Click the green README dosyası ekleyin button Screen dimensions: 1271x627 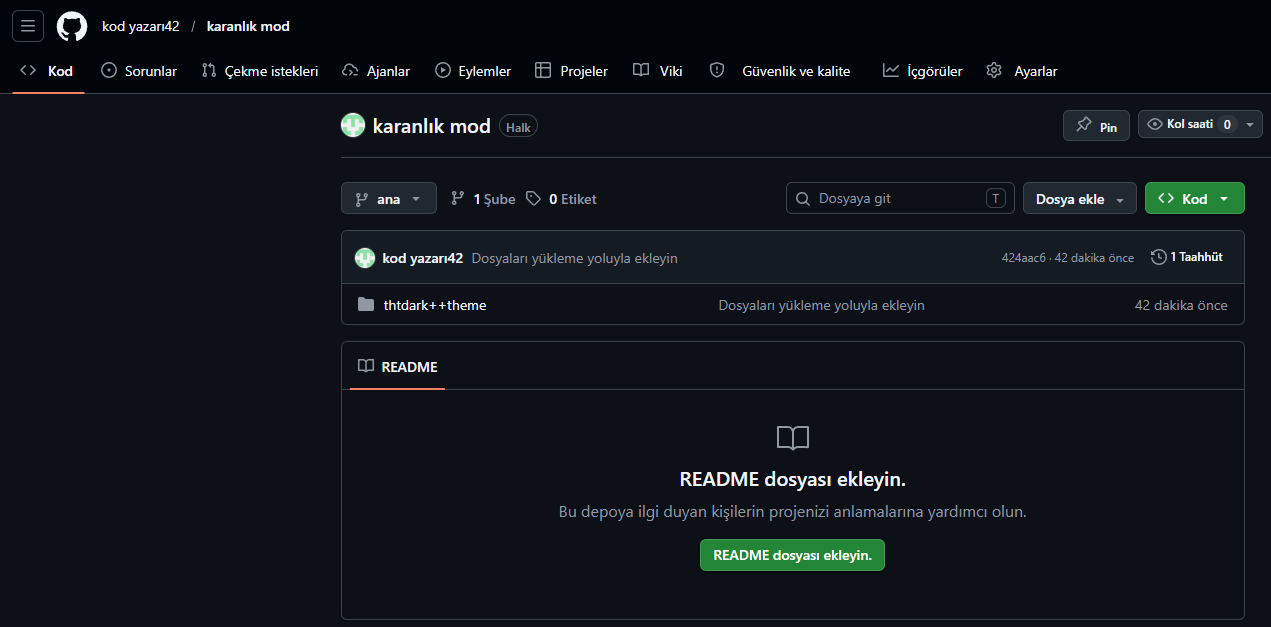point(793,555)
